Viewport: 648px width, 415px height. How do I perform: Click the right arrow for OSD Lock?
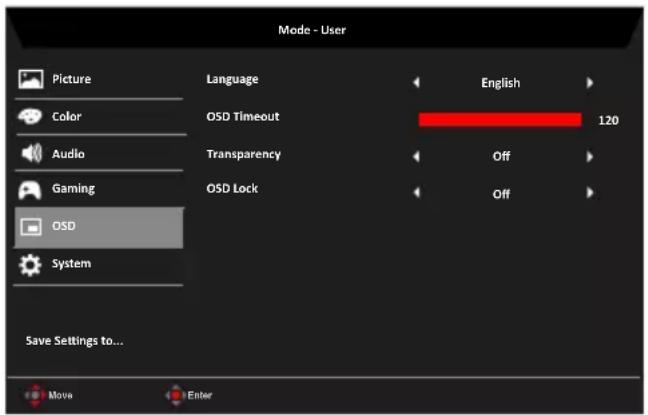(x=590, y=193)
